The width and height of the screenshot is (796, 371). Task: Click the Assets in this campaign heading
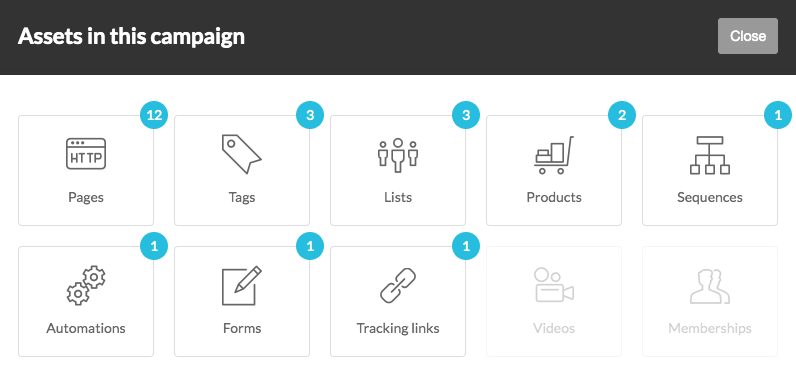[x=131, y=37]
